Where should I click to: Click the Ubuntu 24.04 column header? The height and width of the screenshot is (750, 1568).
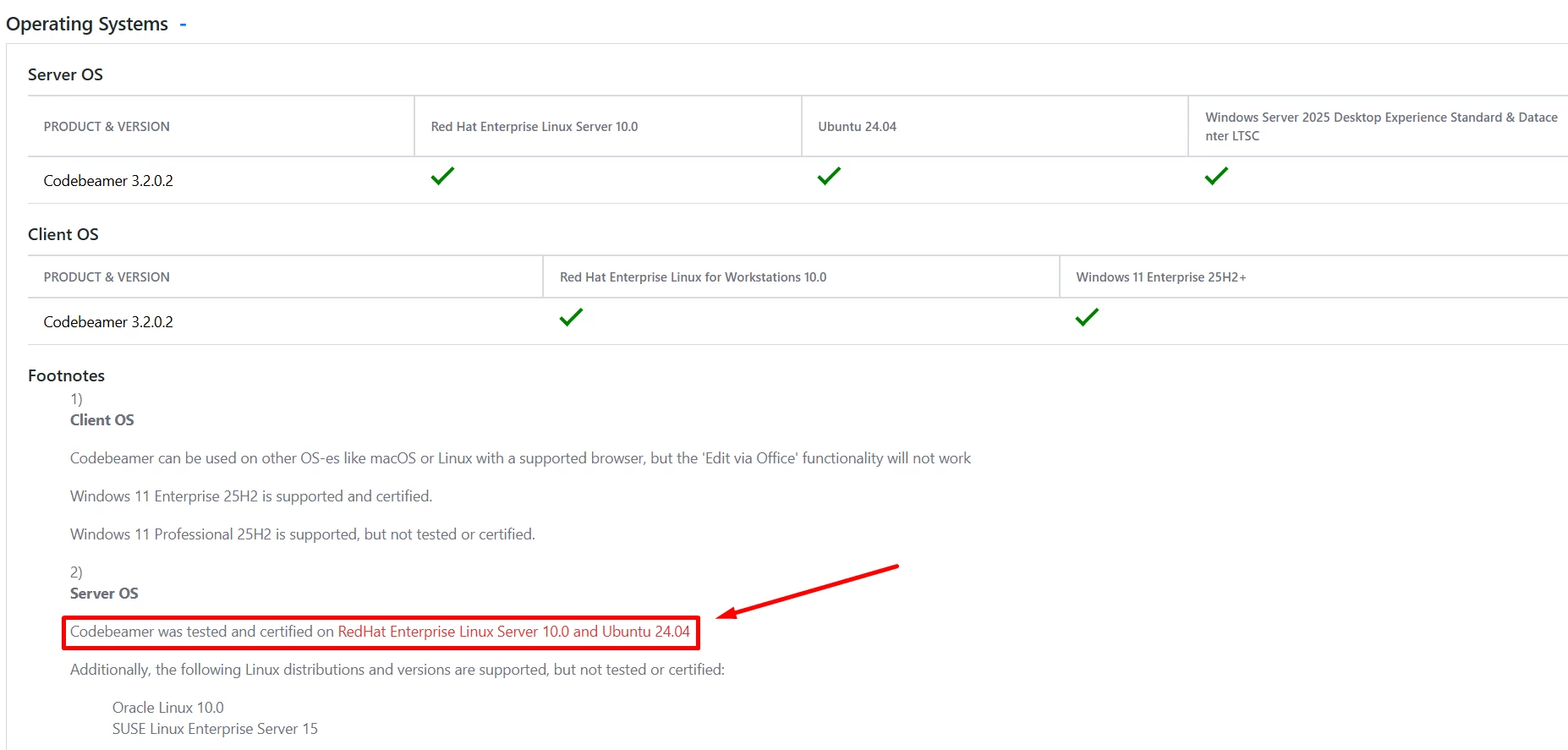click(x=857, y=127)
